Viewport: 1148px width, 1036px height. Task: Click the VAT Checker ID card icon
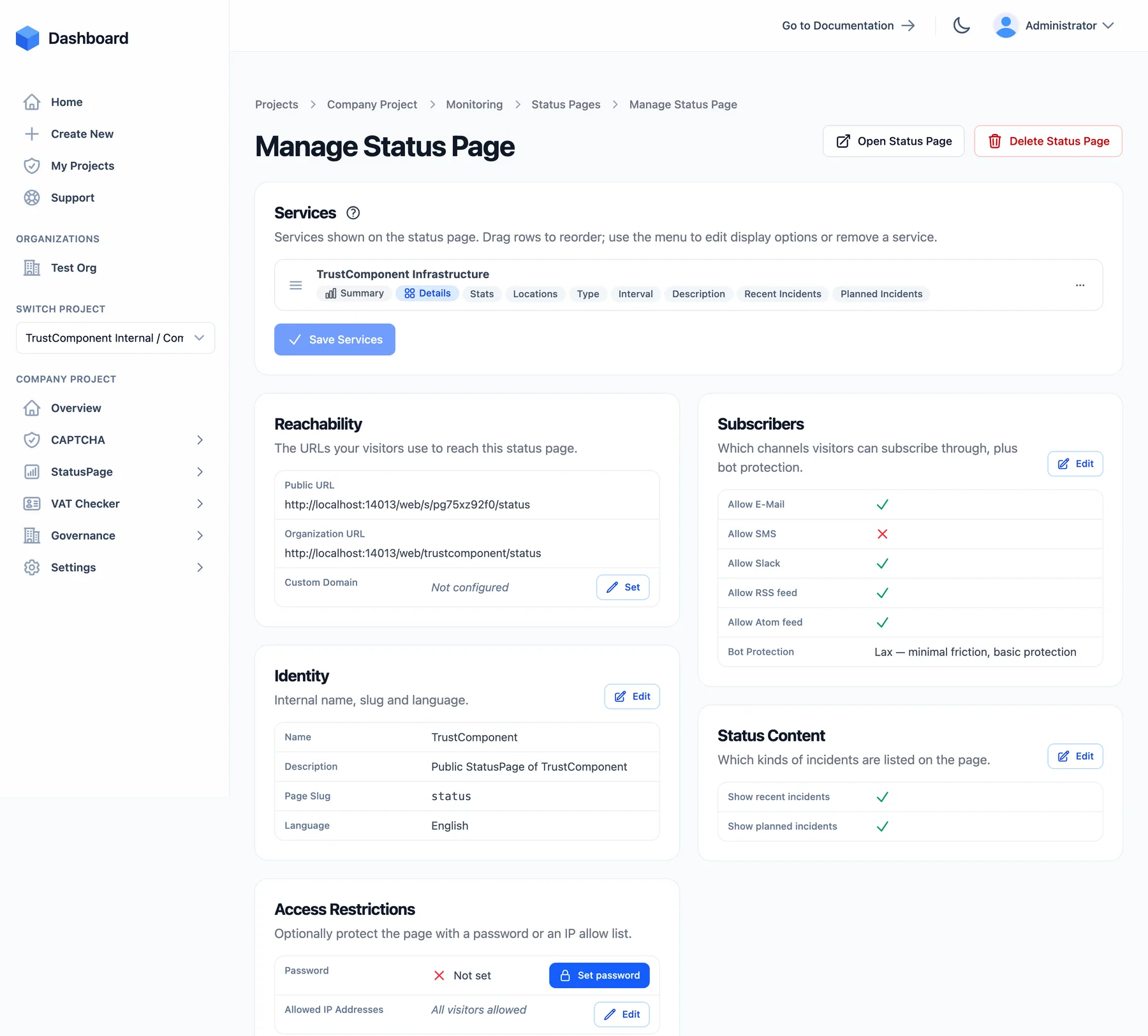pos(32,504)
